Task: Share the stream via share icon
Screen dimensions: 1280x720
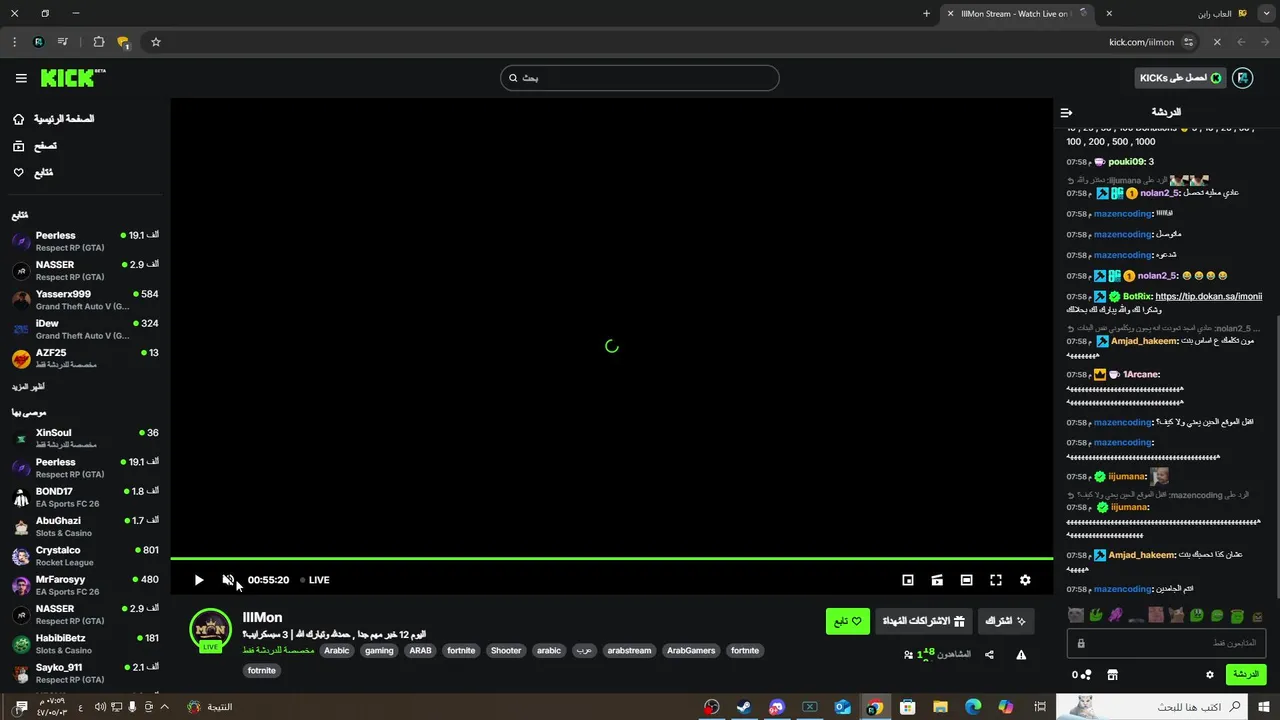Action: [989, 655]
